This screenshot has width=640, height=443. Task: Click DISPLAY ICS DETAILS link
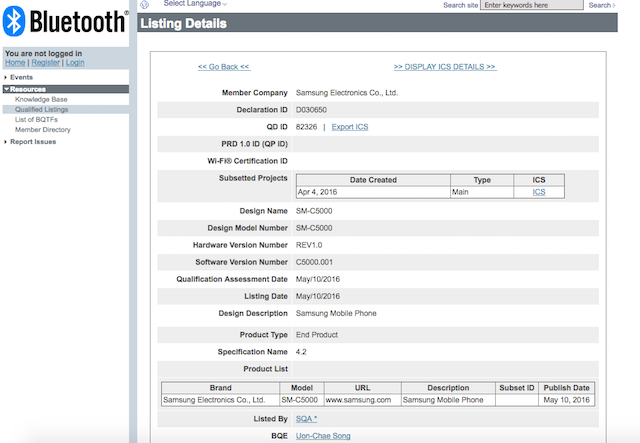444,67
